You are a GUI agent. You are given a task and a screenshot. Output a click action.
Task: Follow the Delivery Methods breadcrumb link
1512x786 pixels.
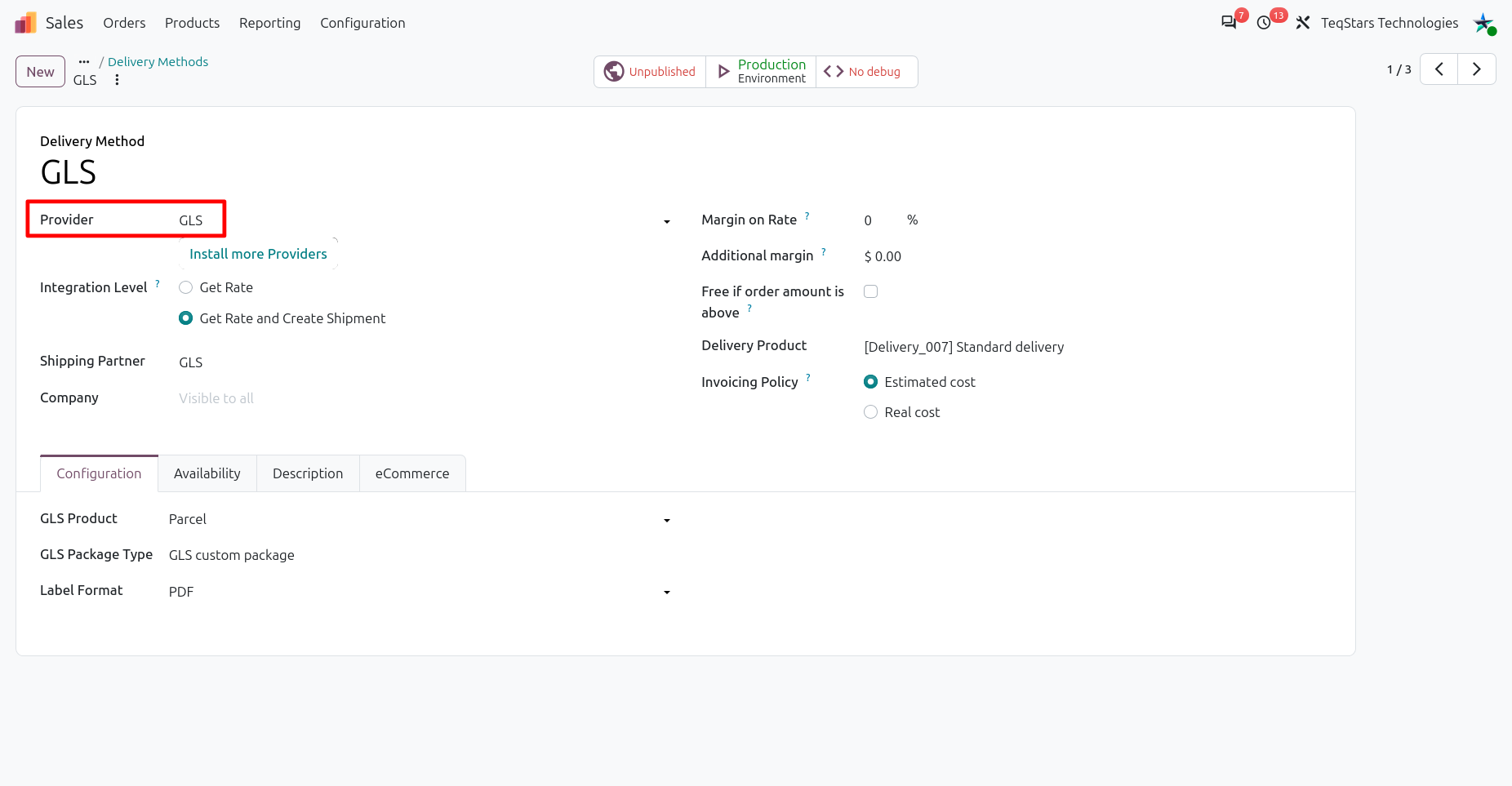click(158, 62)
